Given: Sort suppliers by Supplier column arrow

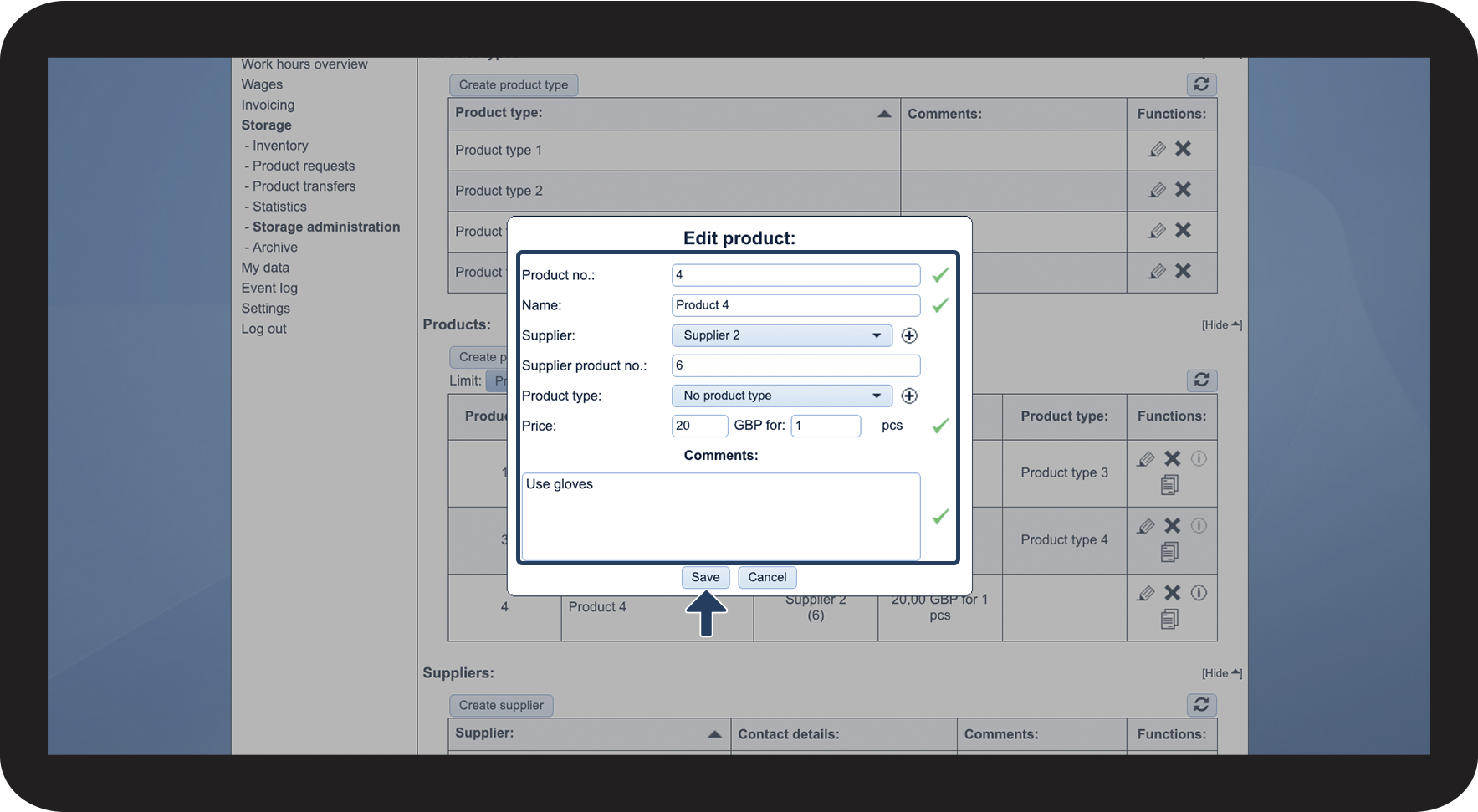Looking at the screenshot, I should coord(714,734).
